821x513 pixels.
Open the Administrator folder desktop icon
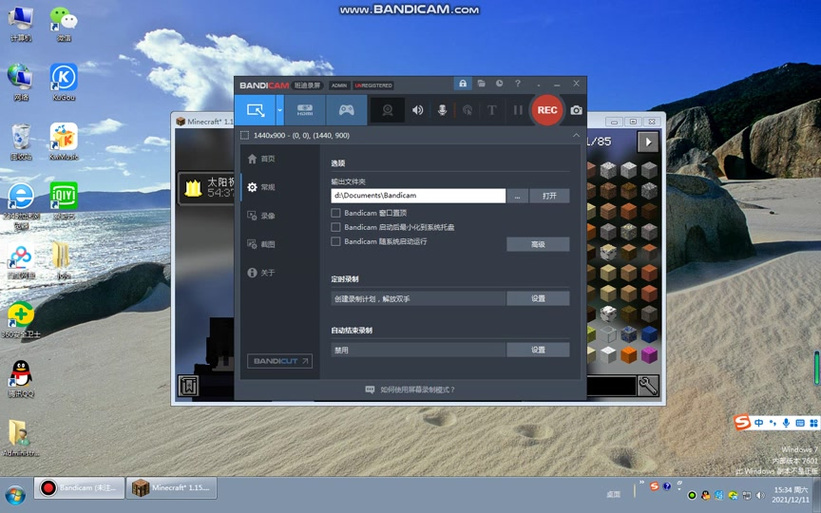click(x=21, y=438)
